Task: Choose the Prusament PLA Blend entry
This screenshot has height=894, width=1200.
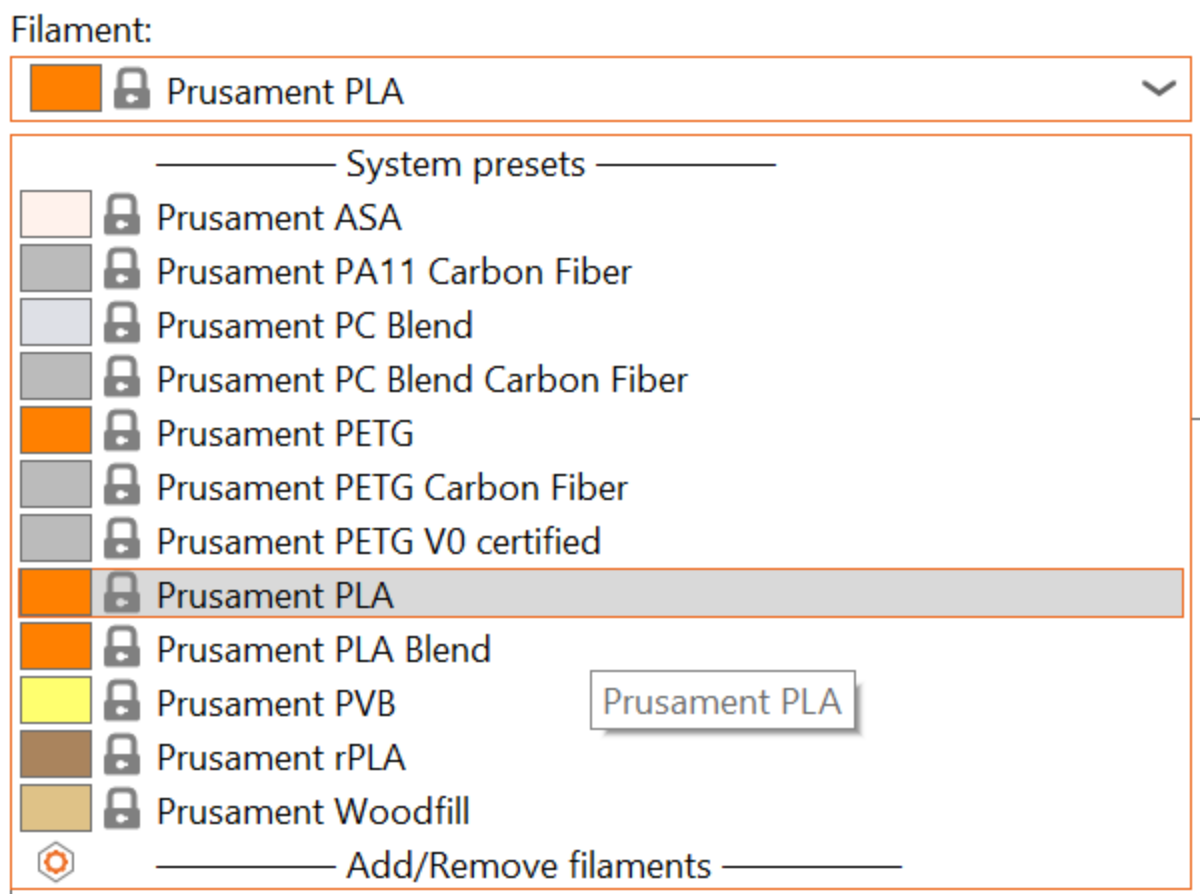Action: pyautogui.click(x=324, y=649)
